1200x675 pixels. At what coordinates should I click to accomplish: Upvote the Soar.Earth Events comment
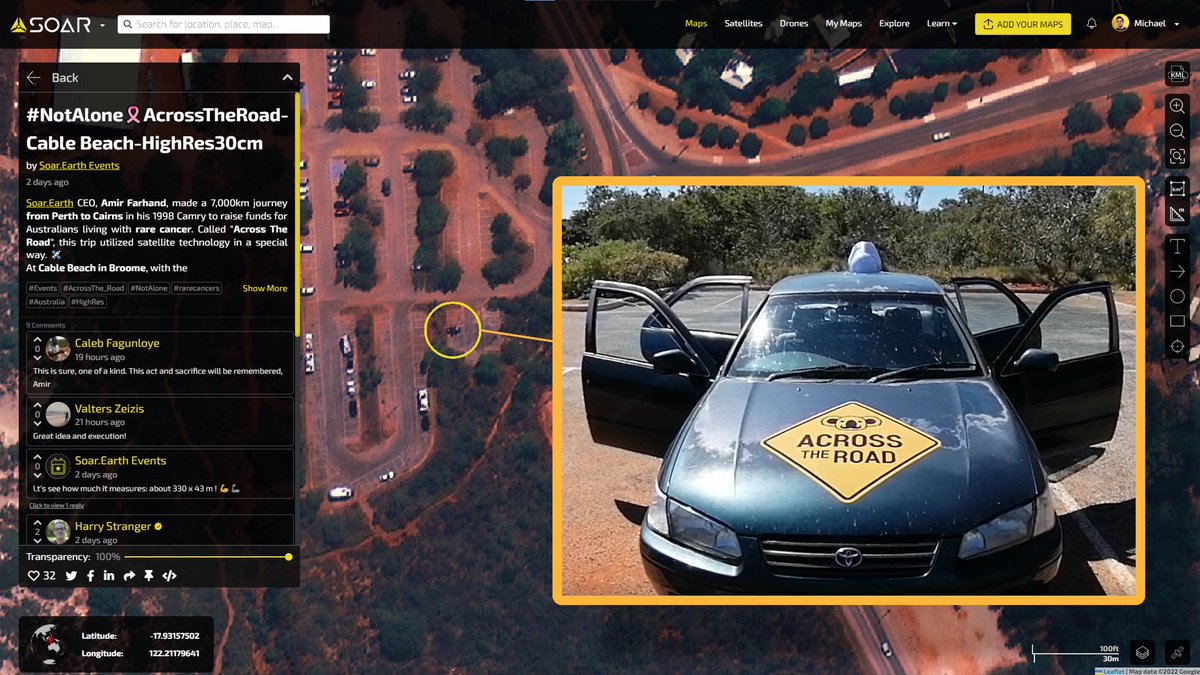point(37,458)
